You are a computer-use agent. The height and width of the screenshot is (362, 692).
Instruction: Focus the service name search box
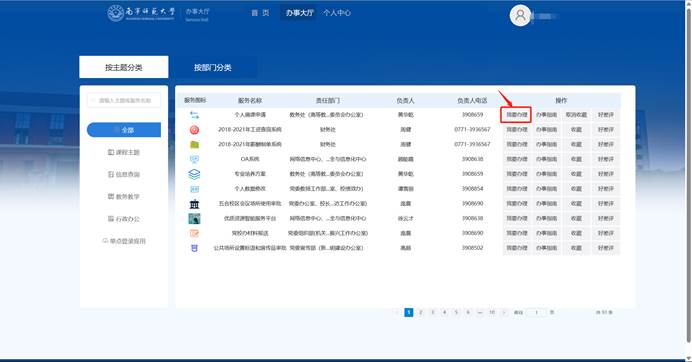[124, 101]
